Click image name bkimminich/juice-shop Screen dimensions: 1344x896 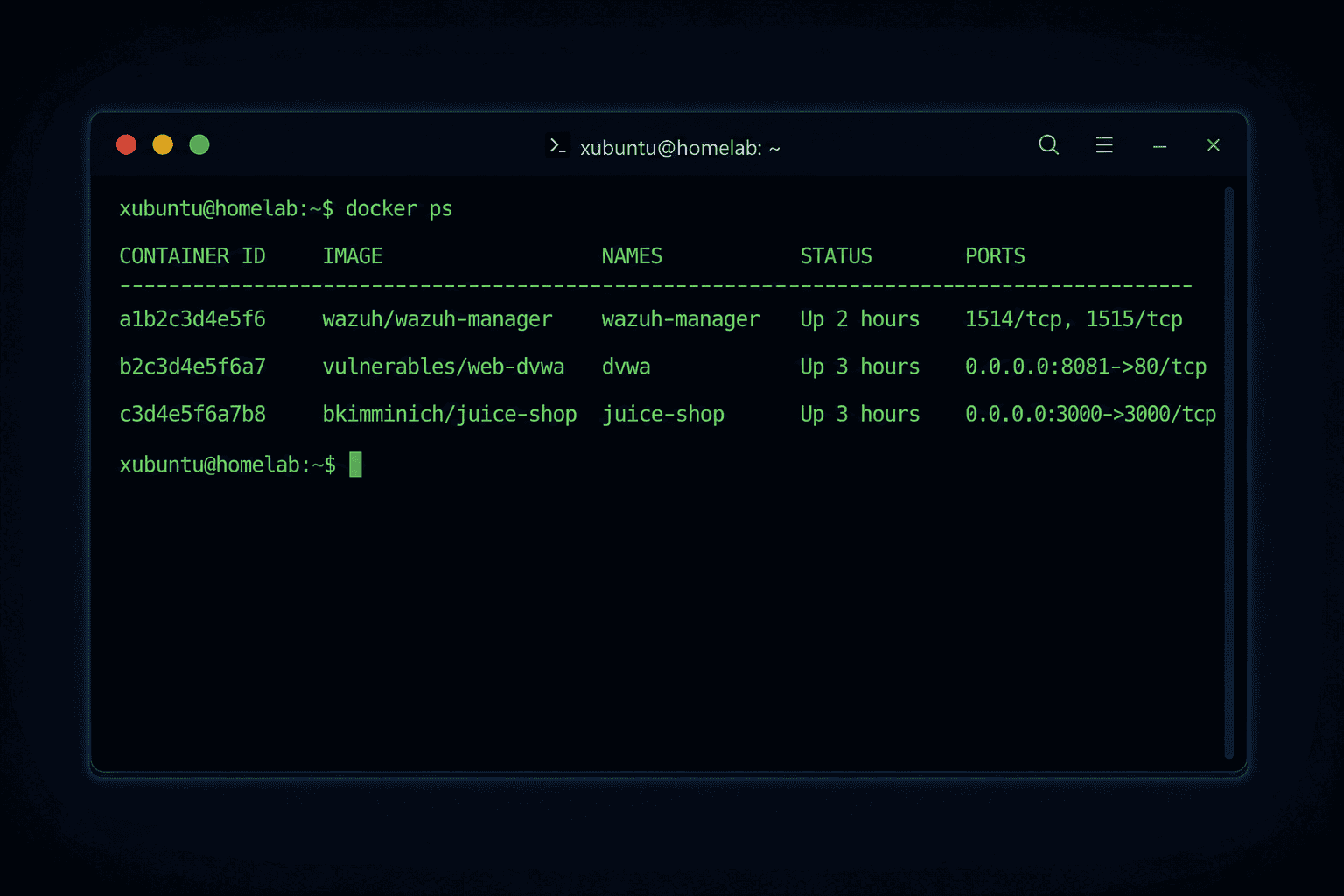[450, 414]
